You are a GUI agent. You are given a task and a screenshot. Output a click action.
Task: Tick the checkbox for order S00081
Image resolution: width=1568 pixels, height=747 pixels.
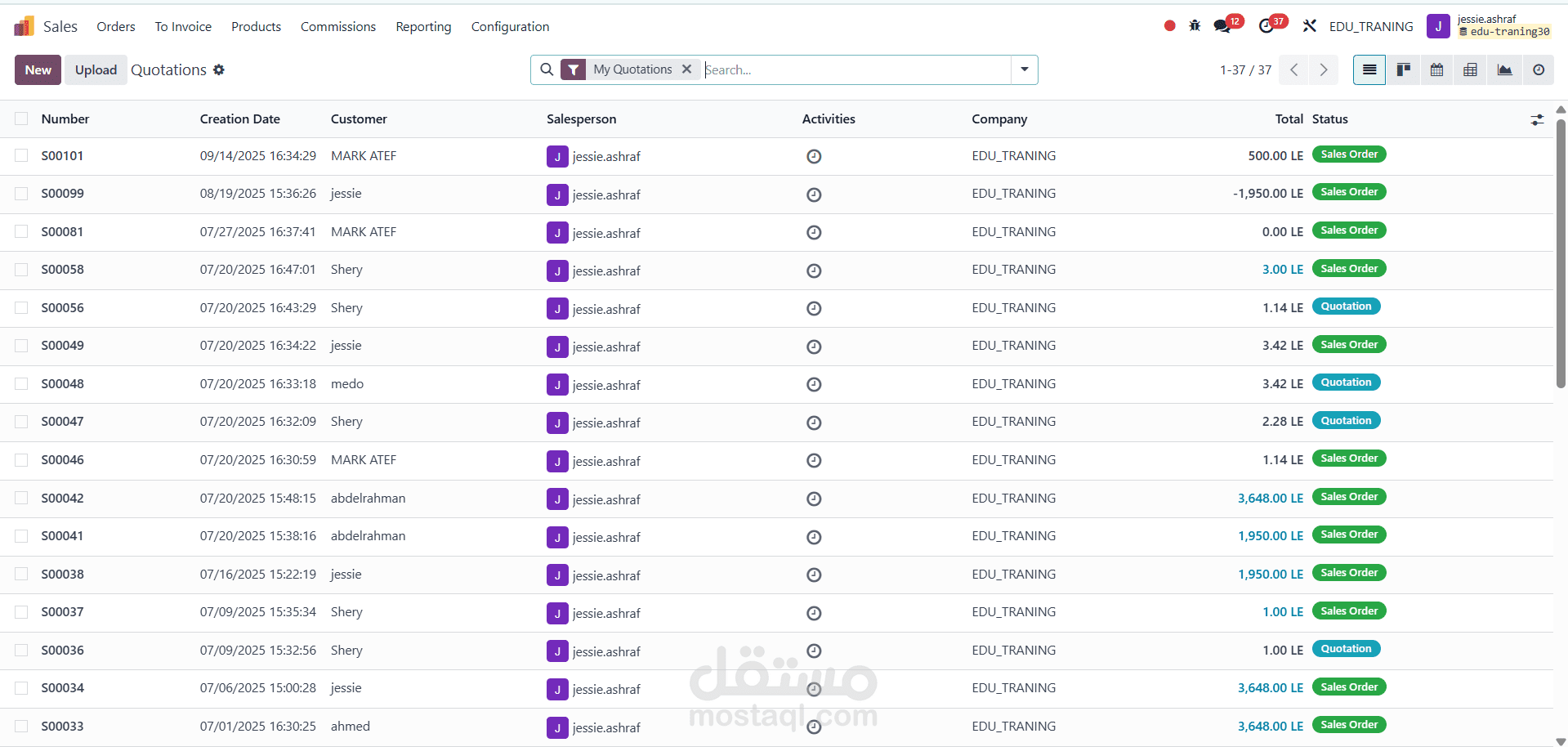coord(21,231)
